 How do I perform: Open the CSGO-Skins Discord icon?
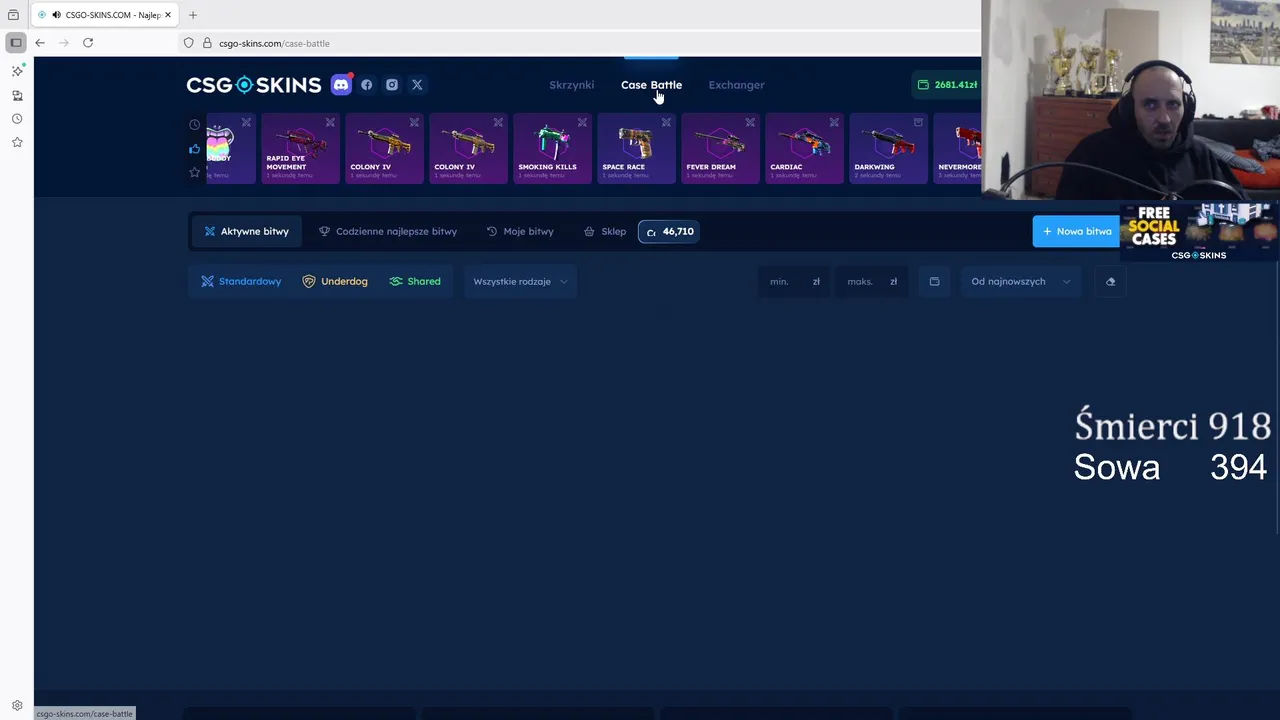pos(341,85)
